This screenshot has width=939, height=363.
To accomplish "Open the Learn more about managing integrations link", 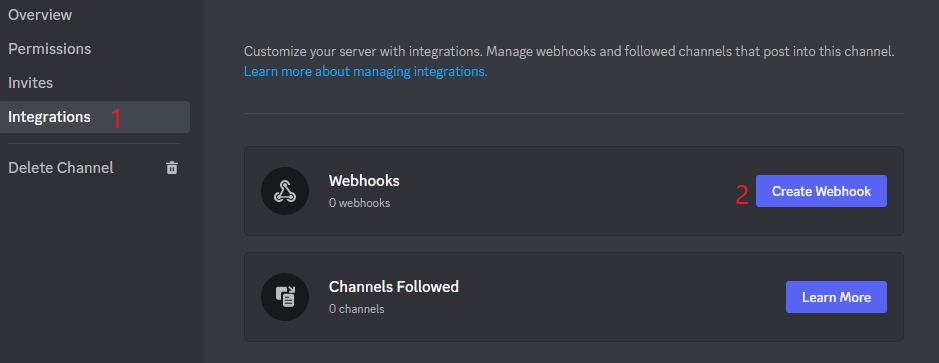I will point(365,72).
